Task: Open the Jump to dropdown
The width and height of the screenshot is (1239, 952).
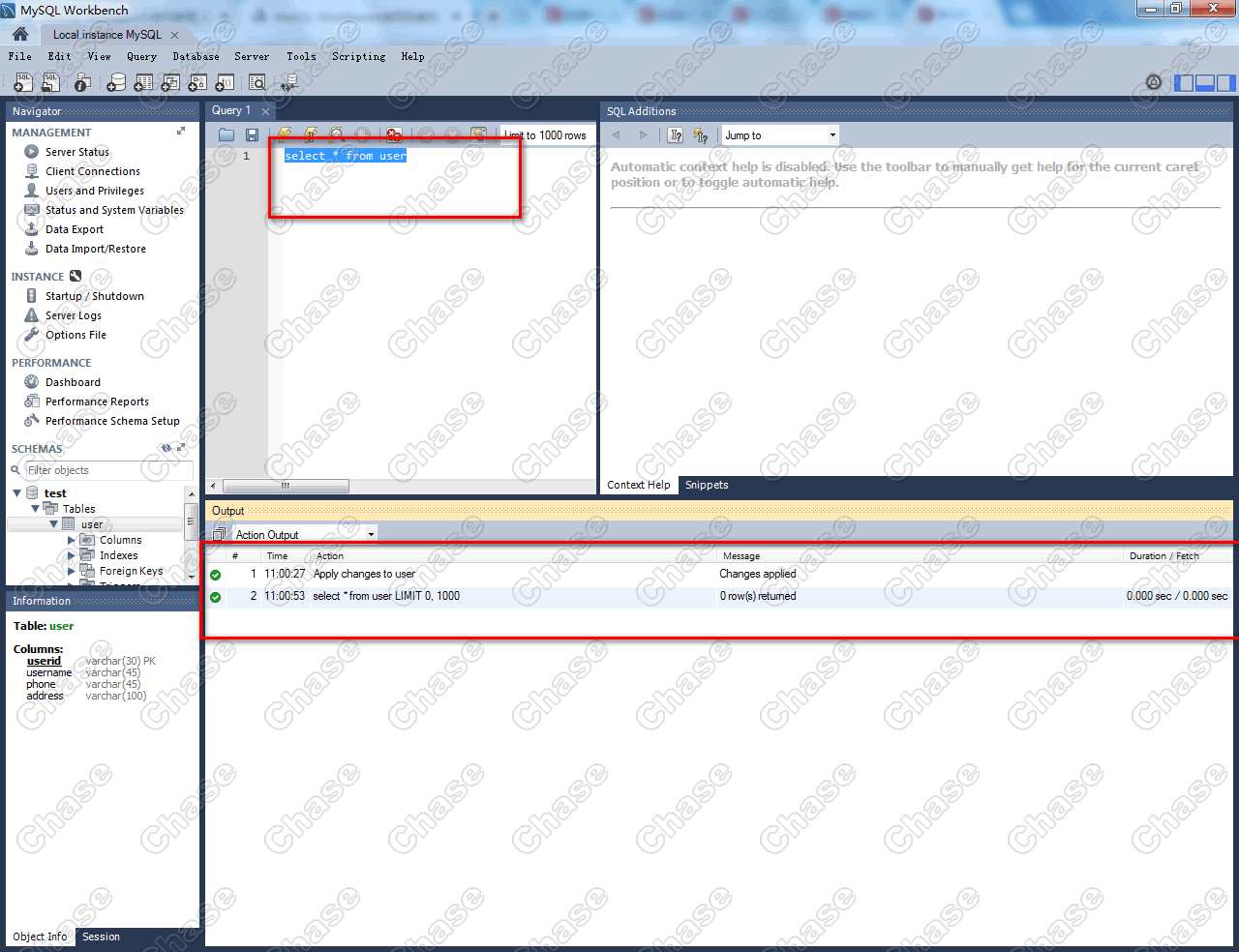Action: click(x=780, y=135)
